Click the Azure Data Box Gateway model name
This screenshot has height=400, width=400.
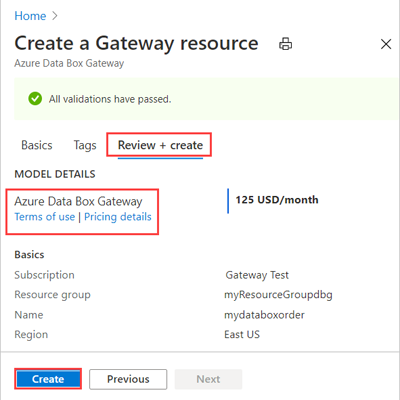click(78, 201)
